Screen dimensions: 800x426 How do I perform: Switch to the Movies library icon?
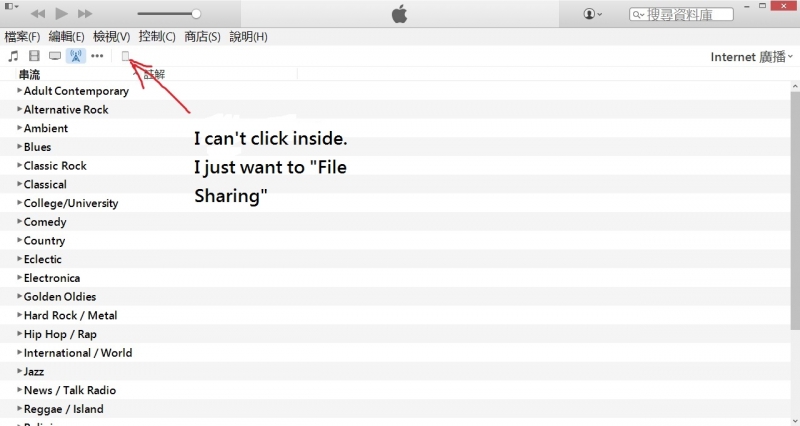(x=34, y=56)
